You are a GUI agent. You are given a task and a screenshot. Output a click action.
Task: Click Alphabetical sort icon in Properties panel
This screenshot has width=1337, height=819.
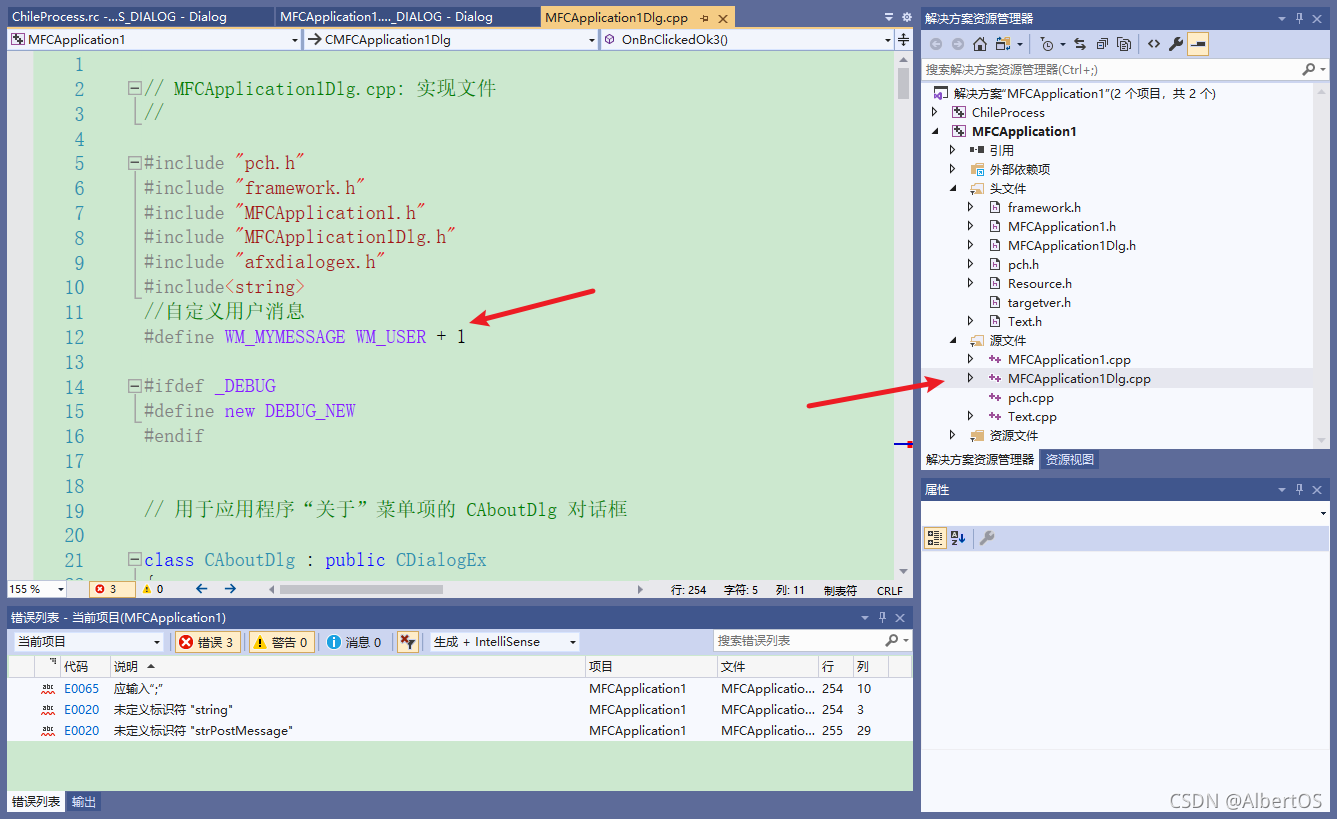[958, 538]
